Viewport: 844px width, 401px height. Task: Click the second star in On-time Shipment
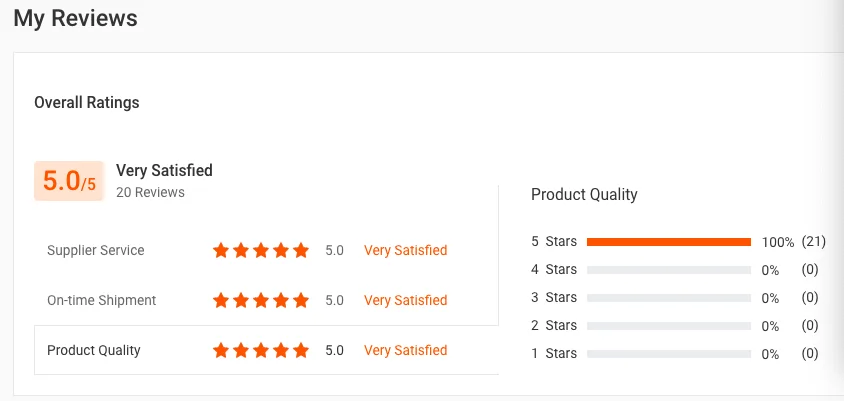241,300
